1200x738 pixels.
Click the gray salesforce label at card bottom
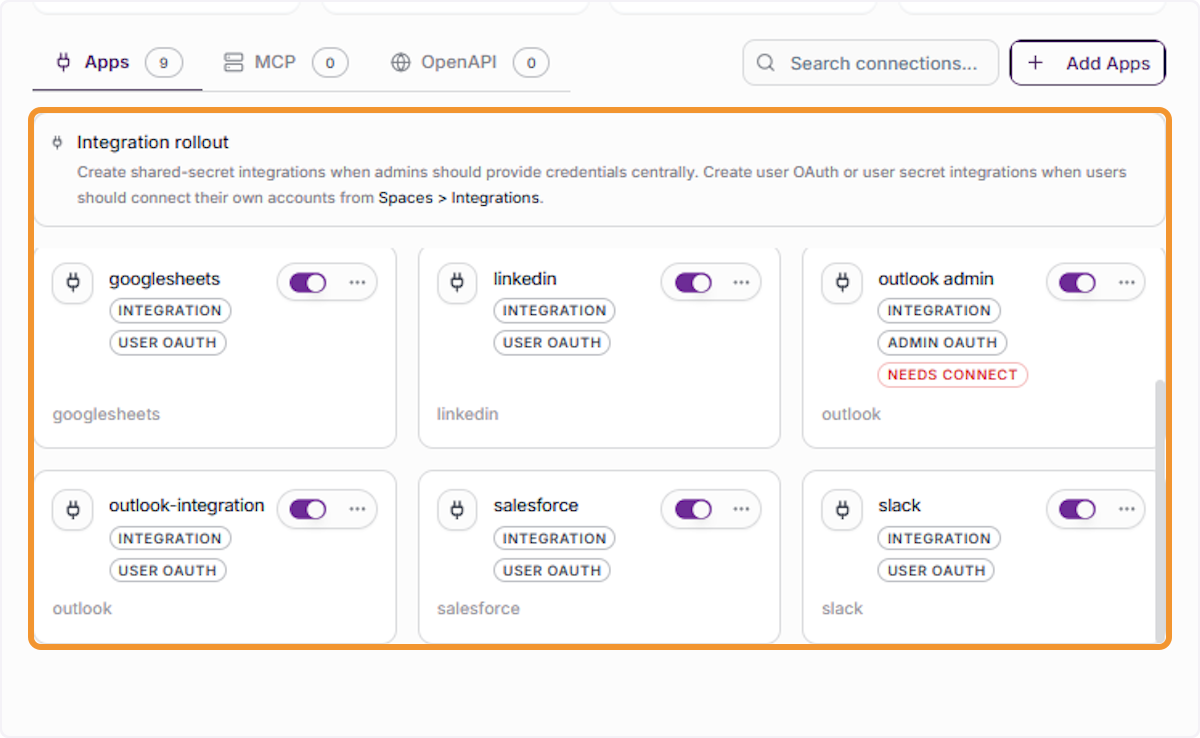[x=478, y=608]
